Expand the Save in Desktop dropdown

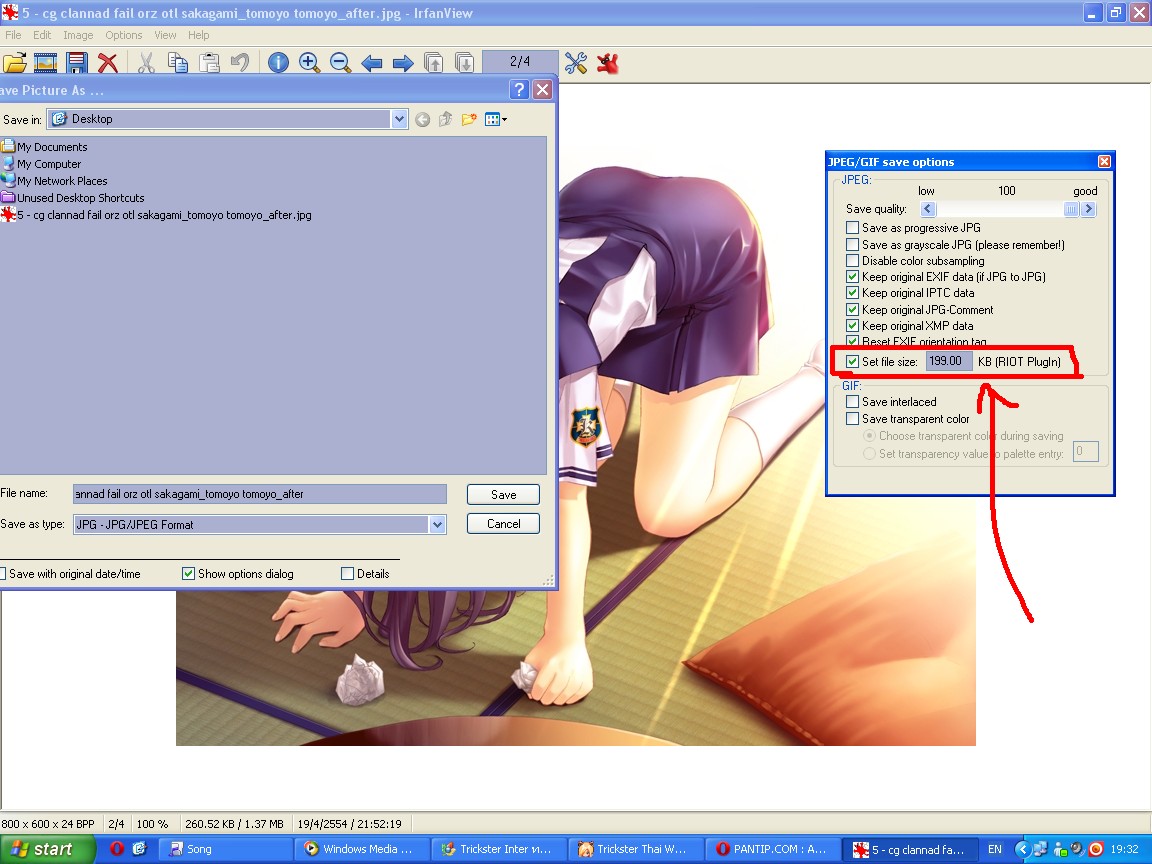pos(399,119)
